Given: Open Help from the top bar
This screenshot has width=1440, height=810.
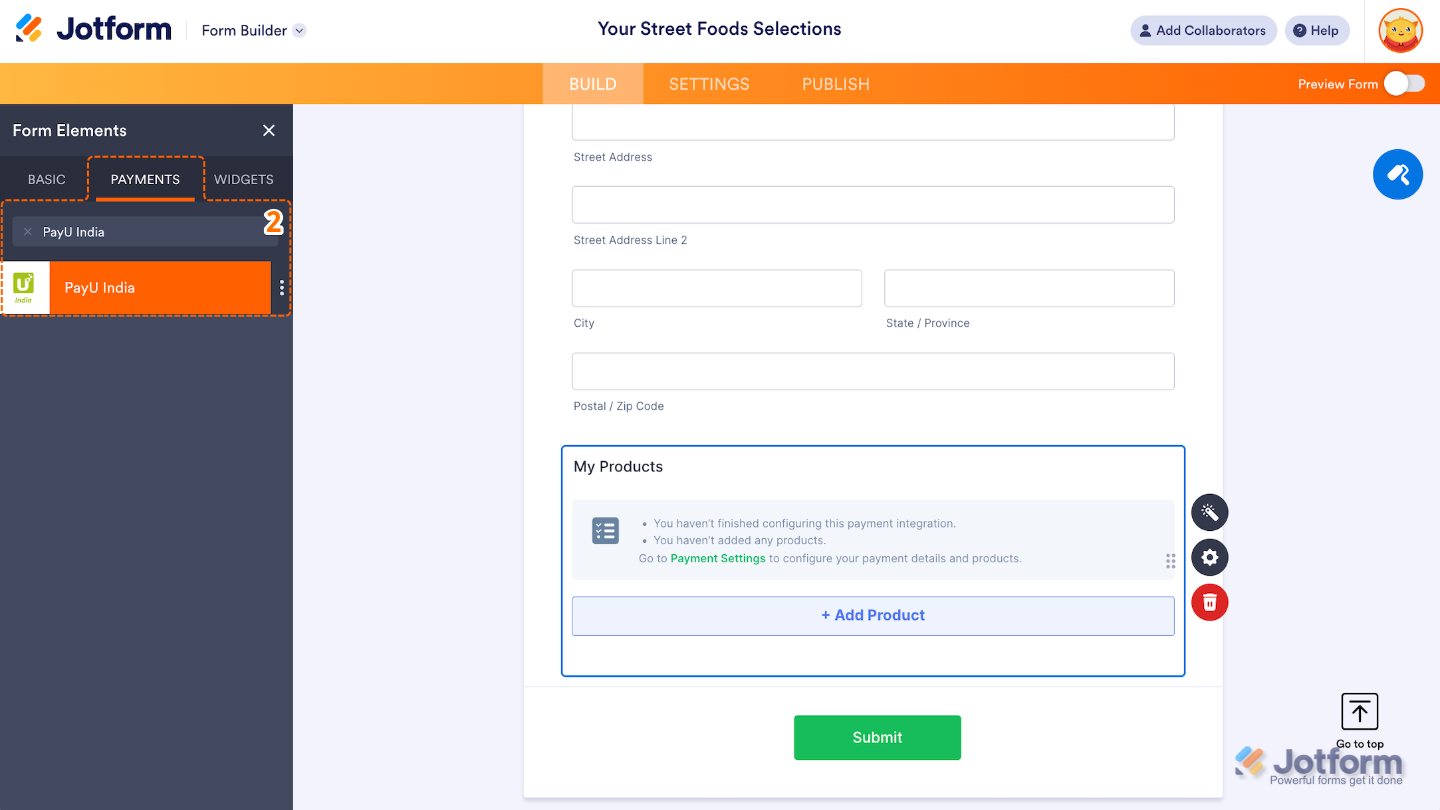Looking at the screenshot, I should 1316,30.
